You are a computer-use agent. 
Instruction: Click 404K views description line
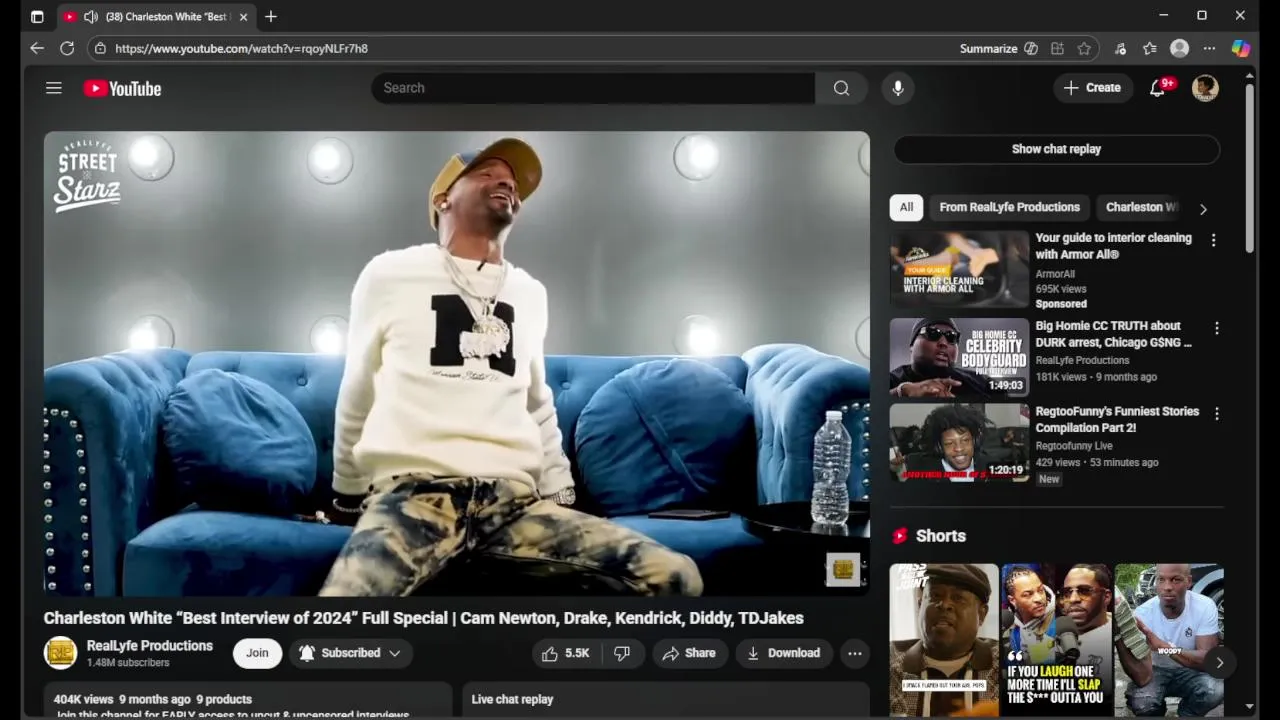click(x=153, y=699)
